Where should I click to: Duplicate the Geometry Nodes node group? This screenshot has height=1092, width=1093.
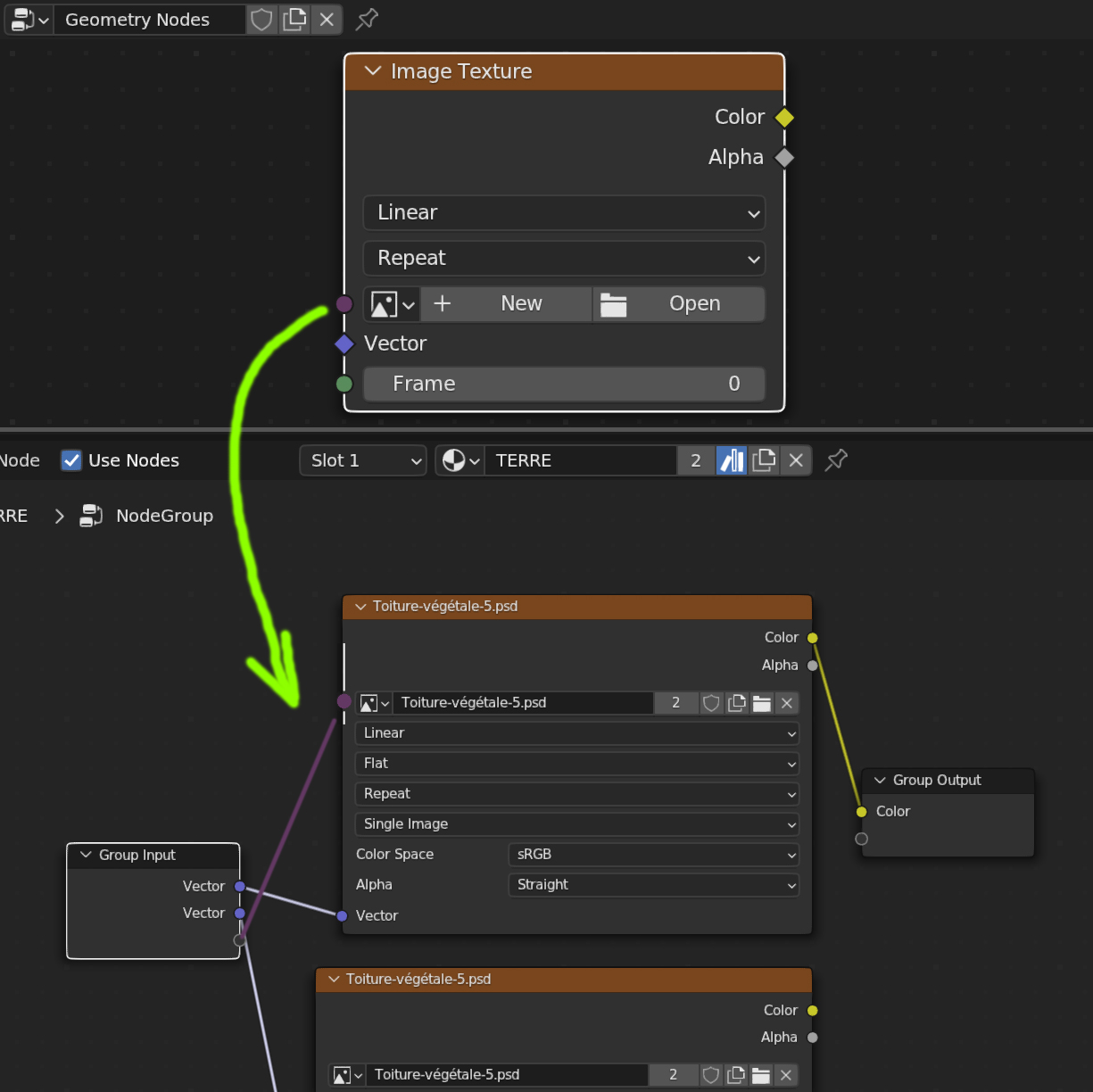pos(294,20)
